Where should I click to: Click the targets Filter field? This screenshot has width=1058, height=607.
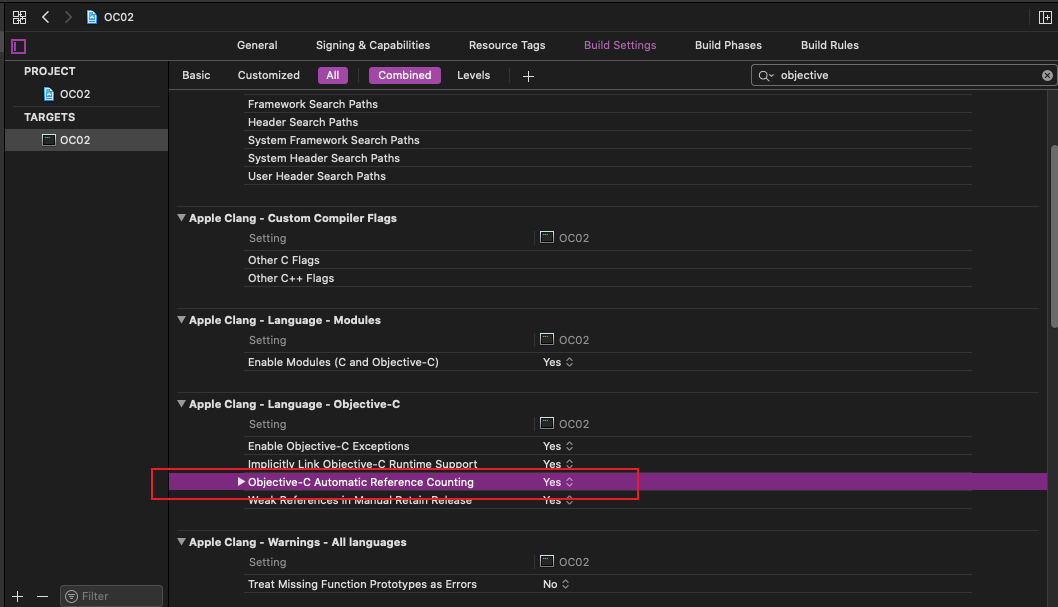112,596
